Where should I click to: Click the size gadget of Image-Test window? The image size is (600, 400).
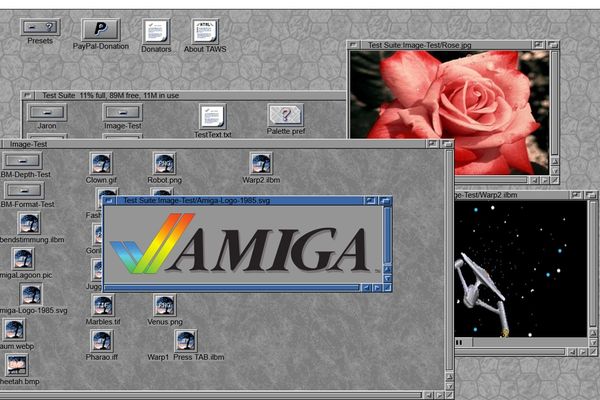[450, 395]
